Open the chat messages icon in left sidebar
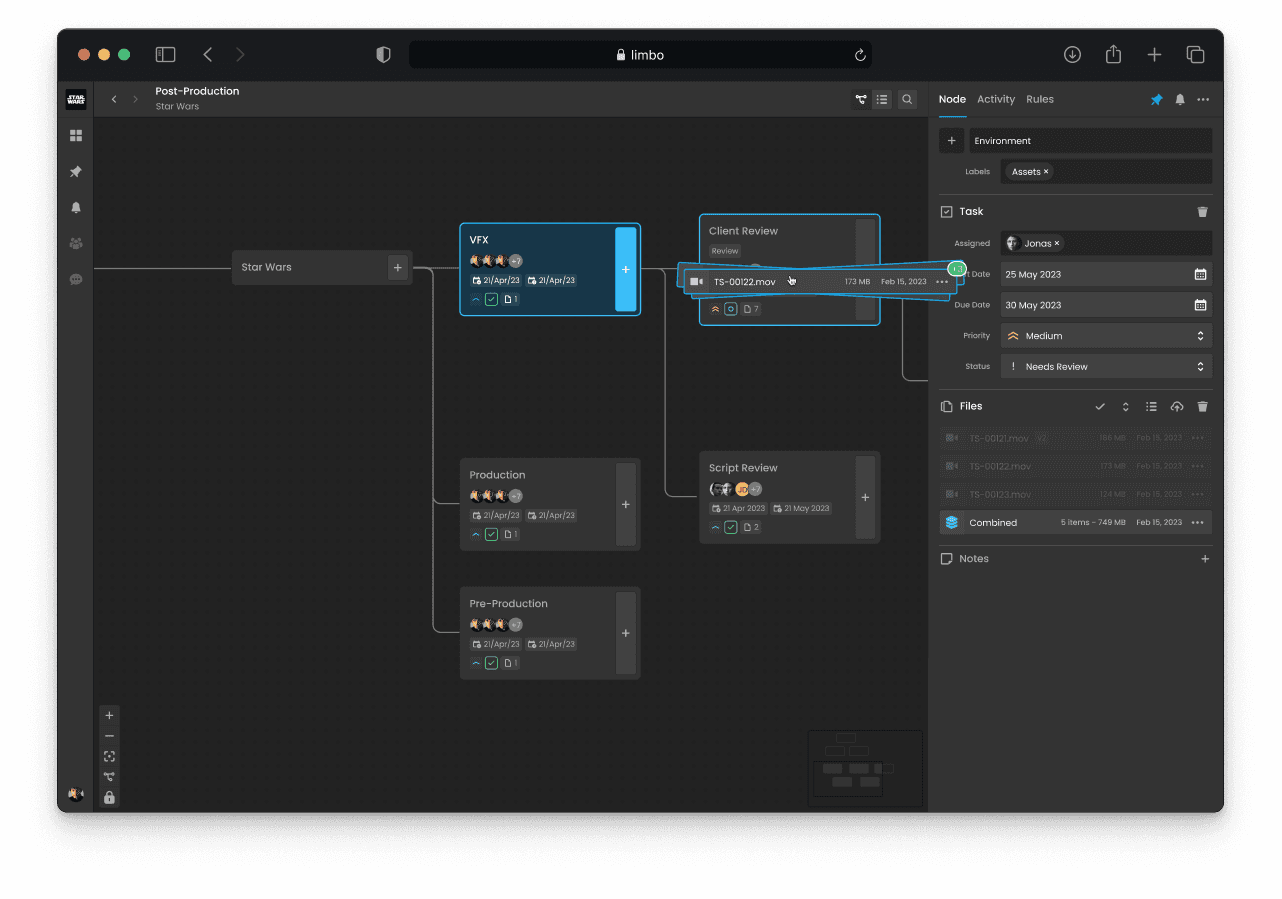The width and height of the screenshot is (1282, 899). [x=76, y=280]
